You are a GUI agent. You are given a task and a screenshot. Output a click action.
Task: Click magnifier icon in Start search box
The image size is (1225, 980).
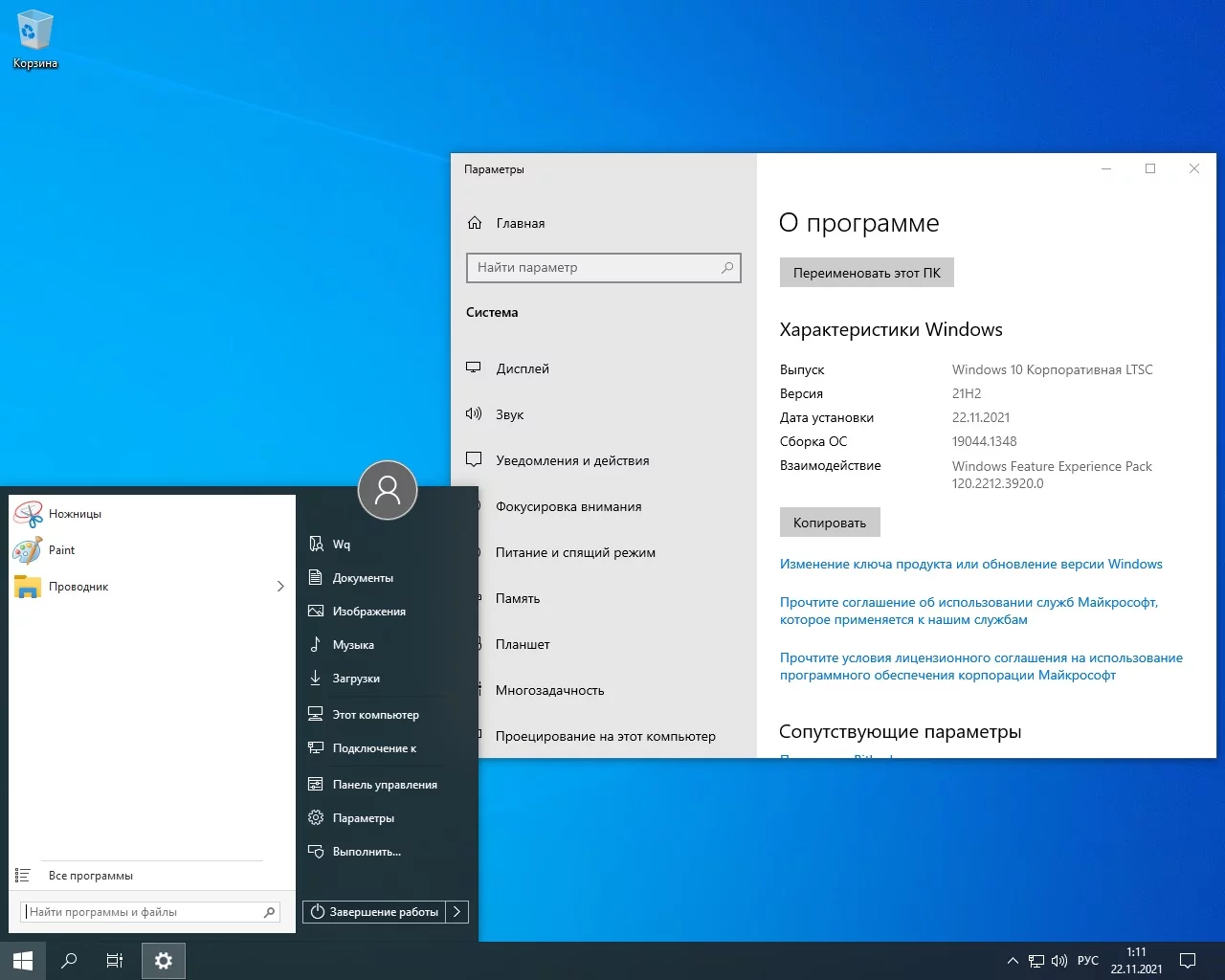coord(270,912)
